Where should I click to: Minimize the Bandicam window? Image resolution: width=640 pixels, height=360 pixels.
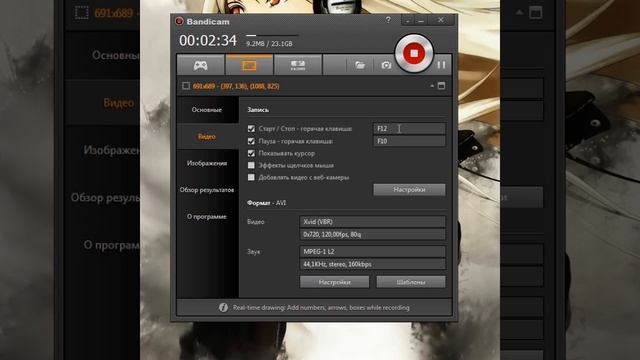[x=421, y=20]
